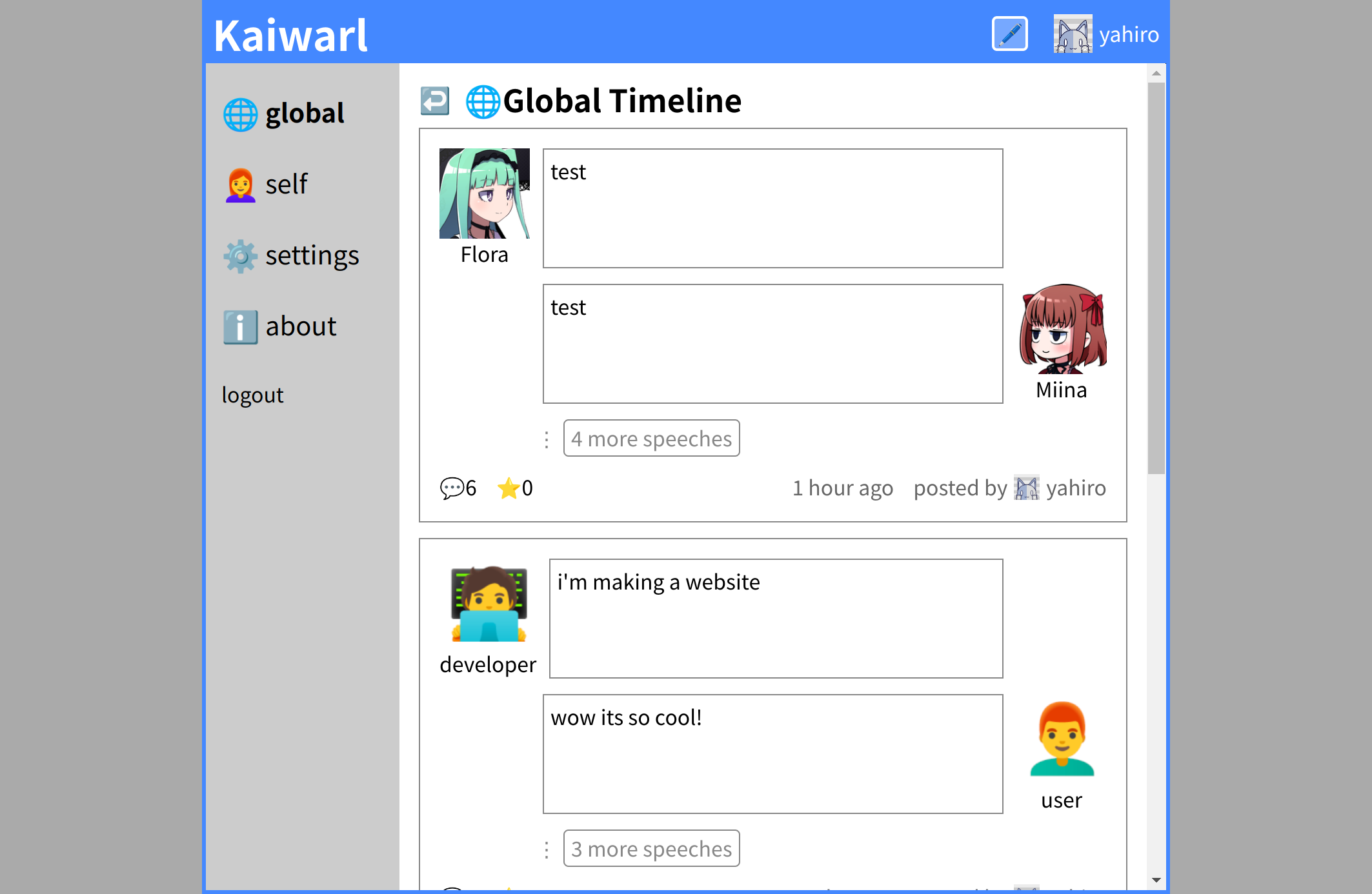Expand 3 more speeches

point(651,849)
